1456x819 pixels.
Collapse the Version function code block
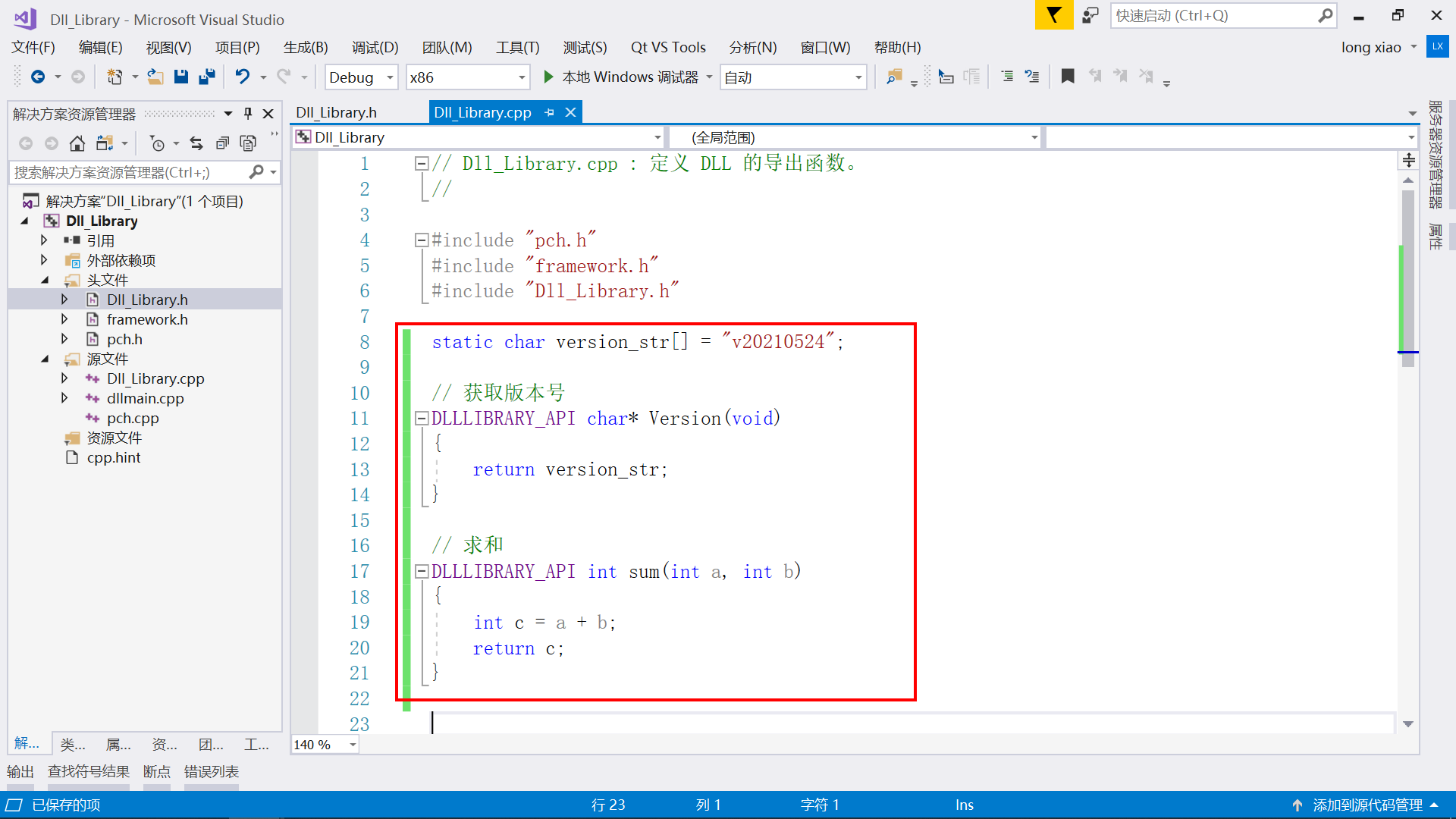tap(422, 419)
